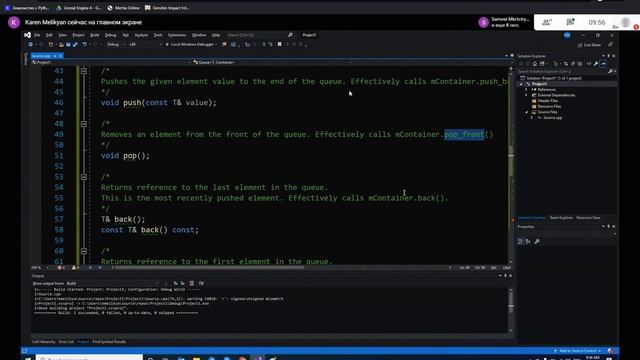Click 'T& back();' on line 57
Image resolution: width=640 pixels, height=360 pixels.
tap(123, 220)
